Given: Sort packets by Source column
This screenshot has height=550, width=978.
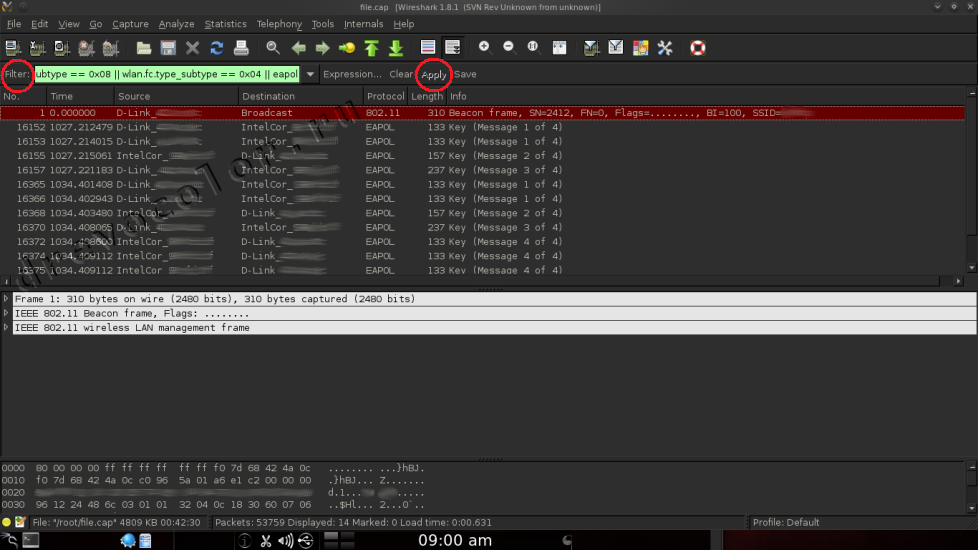Looking at the screenshot, I should click(x=177, y=96).
